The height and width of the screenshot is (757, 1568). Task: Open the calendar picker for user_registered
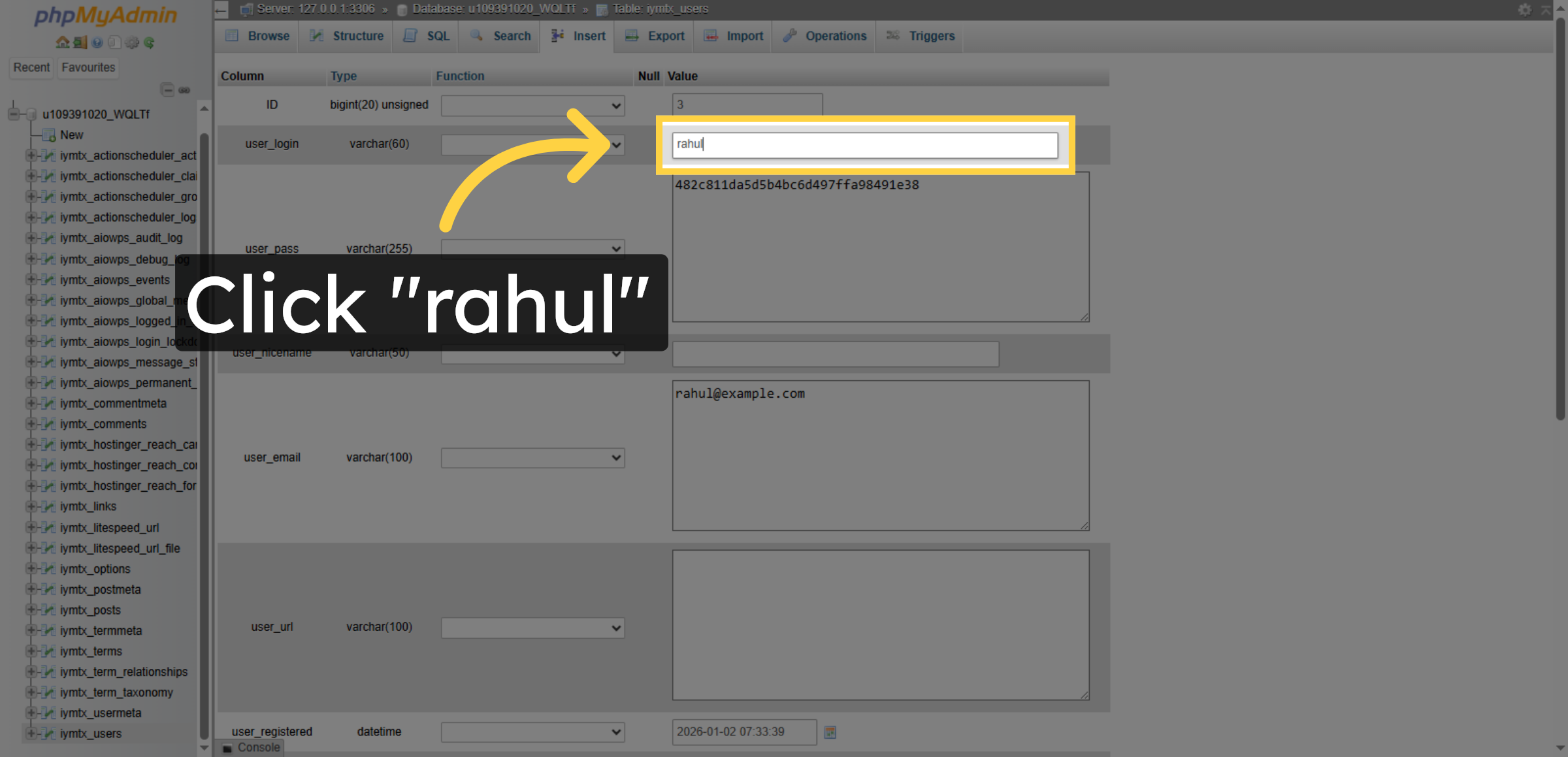829,732
